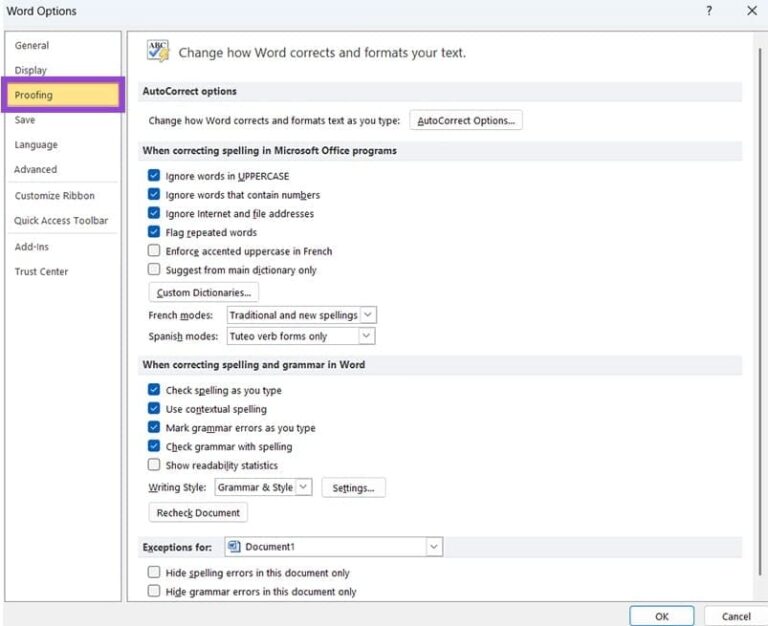Select the Trust Center category
This screenshot has height=626, width=768.
point(41,272)
